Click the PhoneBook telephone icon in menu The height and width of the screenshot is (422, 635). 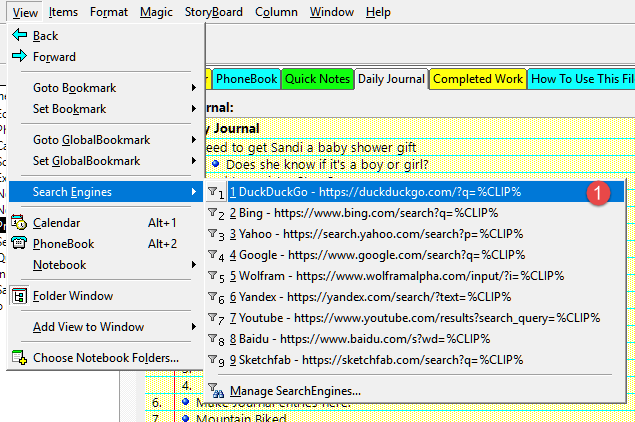tap(19, 243)
